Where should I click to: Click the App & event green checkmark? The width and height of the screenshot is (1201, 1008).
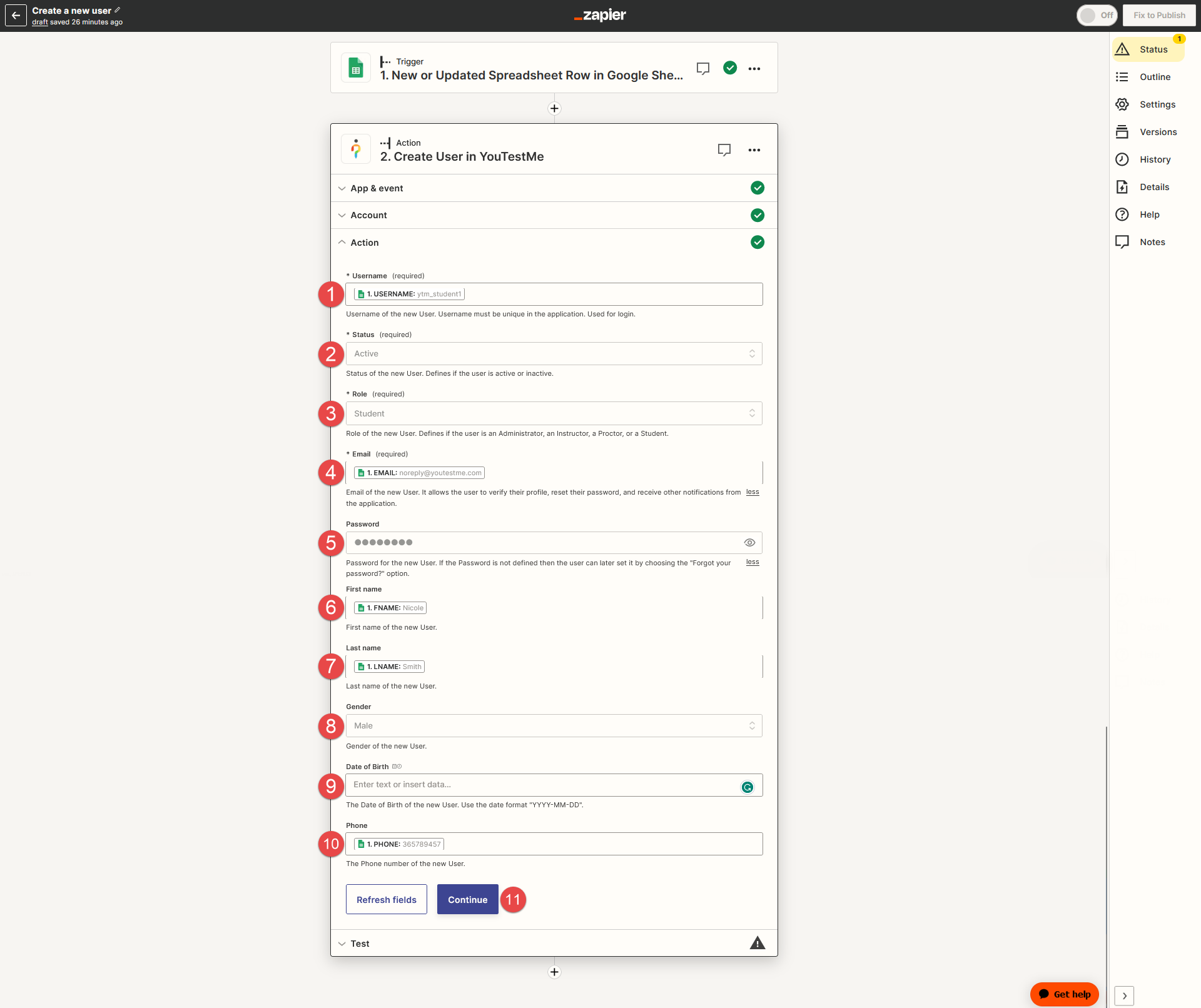(x=758, y=188)
